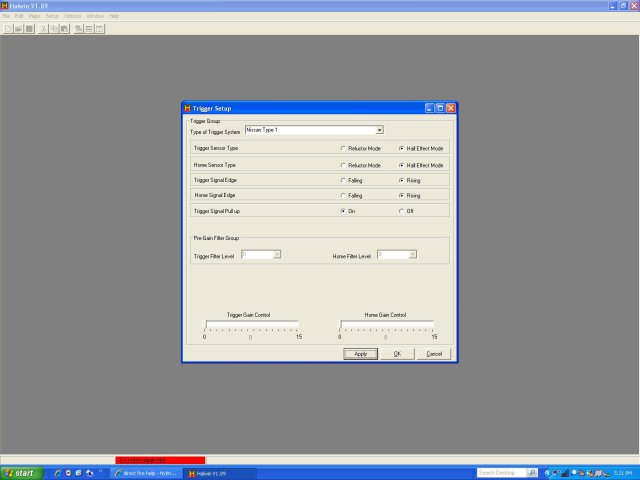
Task: Select Reluctor Mode for Trigger Sensor Type
Action: point(343,148)
